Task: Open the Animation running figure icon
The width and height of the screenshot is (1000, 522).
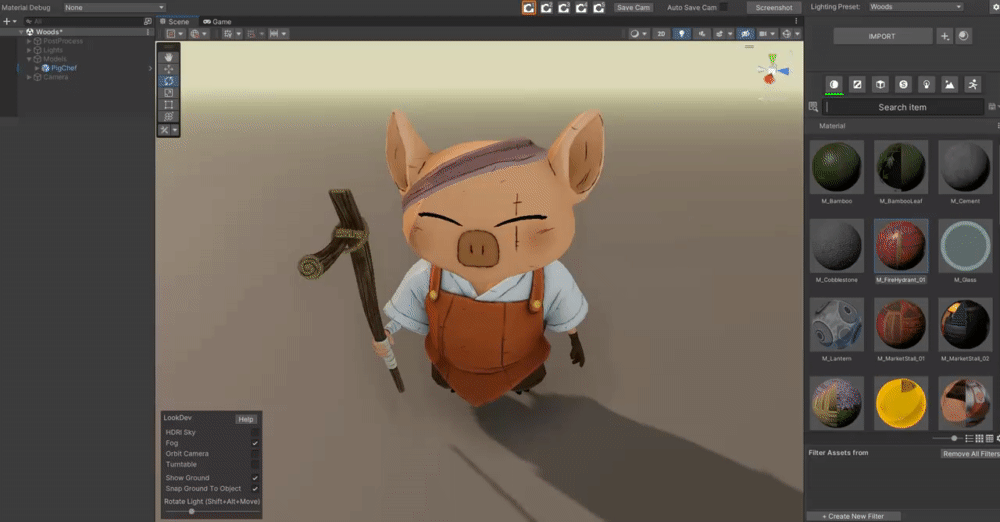Action: tap(973, 84)
